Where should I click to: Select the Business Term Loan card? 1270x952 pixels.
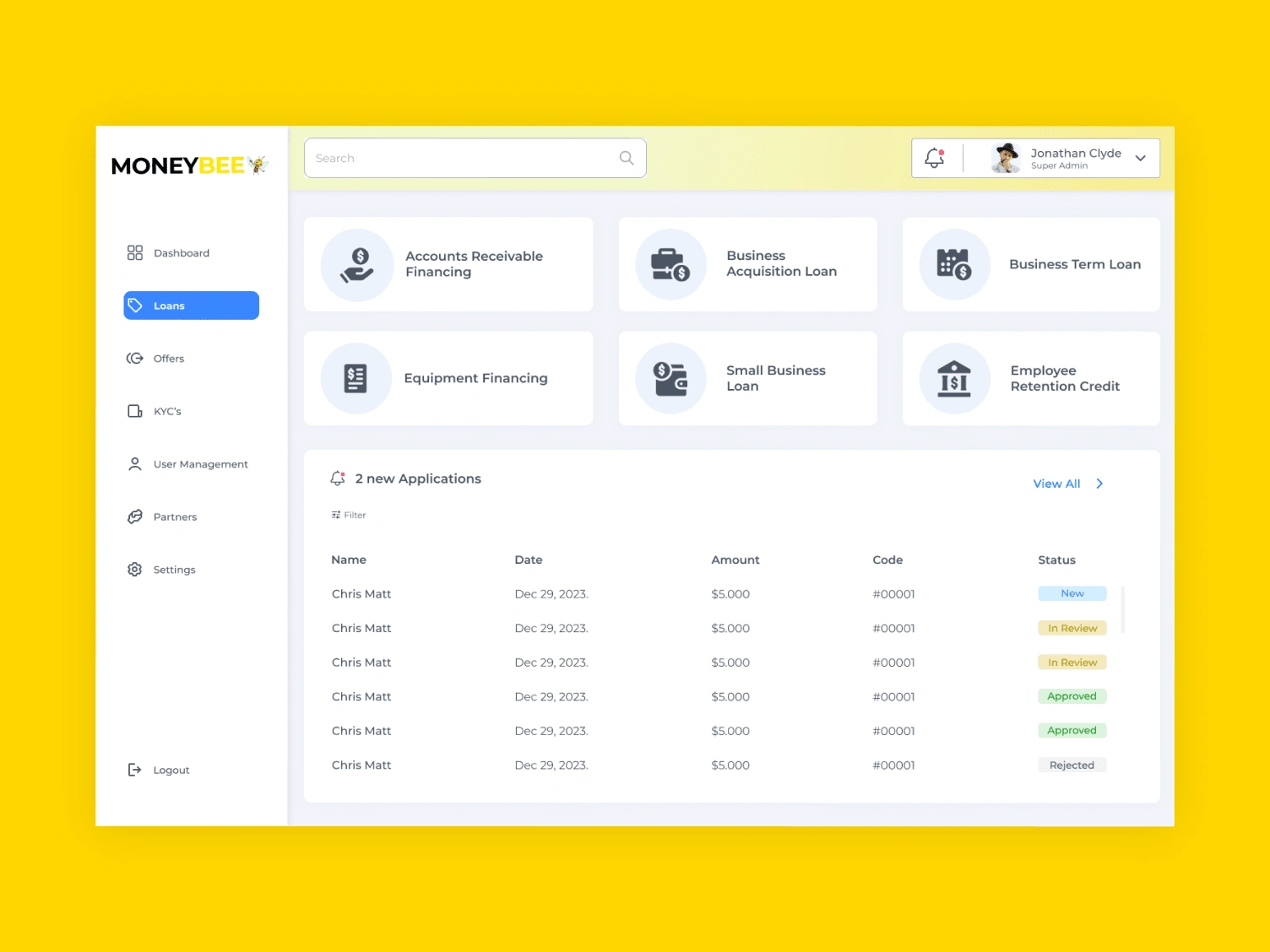click(1031, 264)
